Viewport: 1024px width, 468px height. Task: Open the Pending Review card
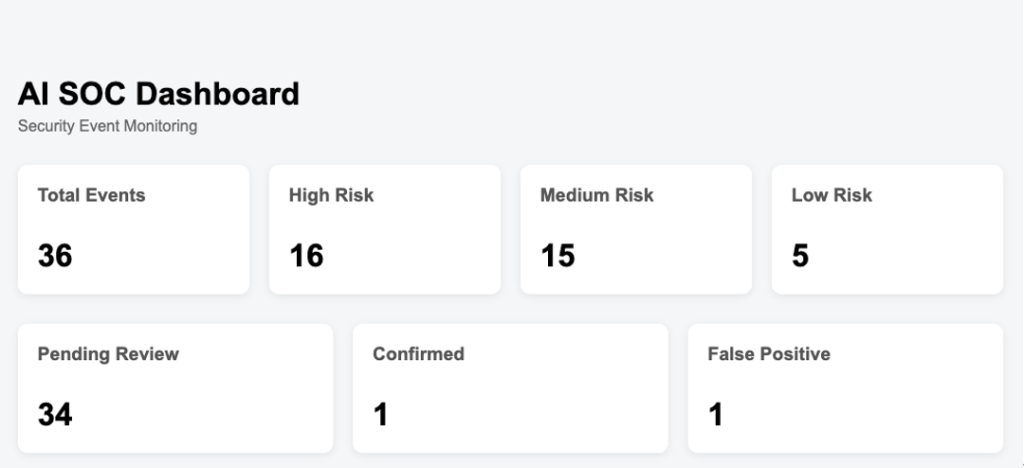(x=175, y=388)
